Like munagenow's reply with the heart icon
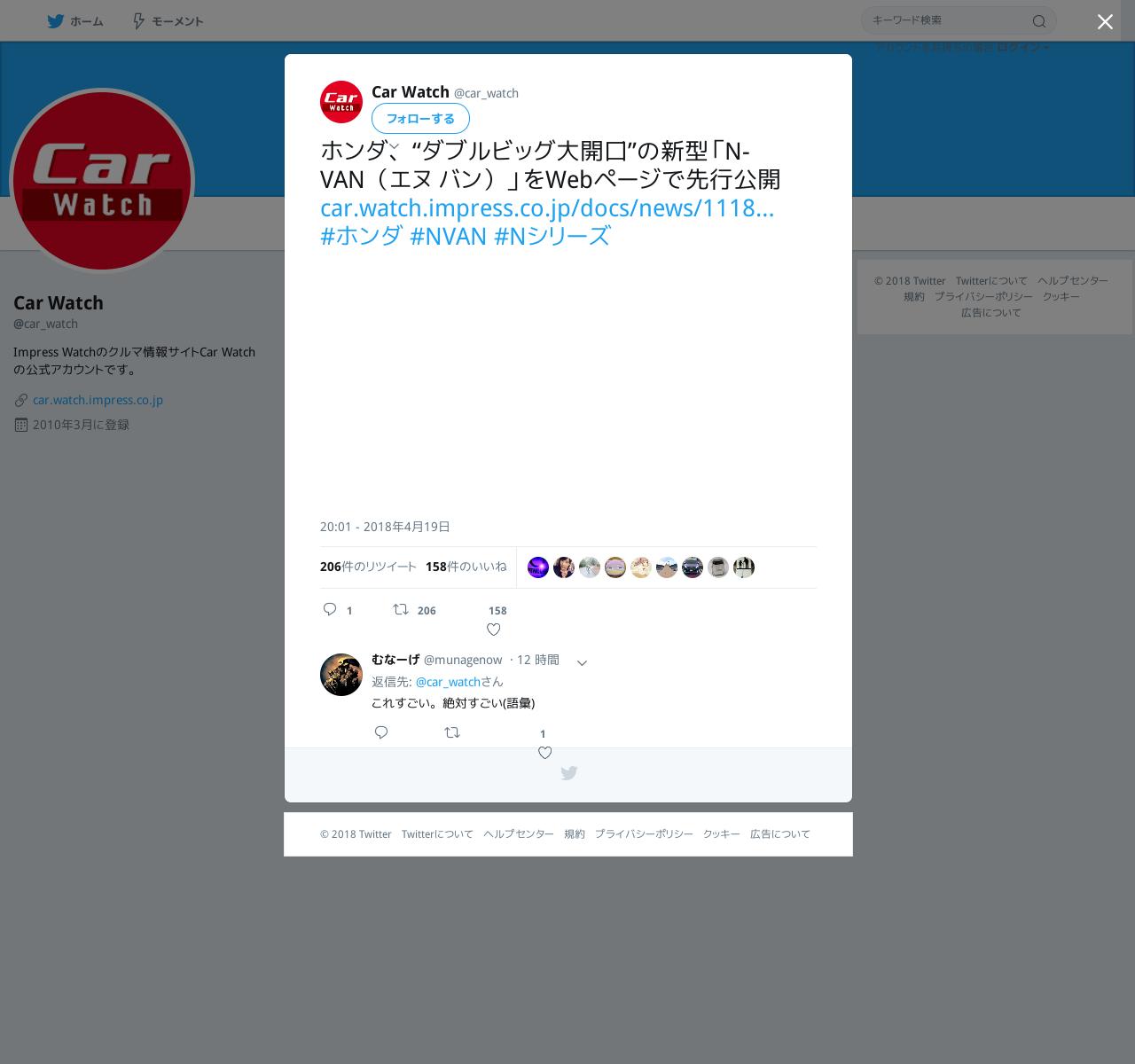This screenshot has height=1064, width=1135. tap(545, 753)
